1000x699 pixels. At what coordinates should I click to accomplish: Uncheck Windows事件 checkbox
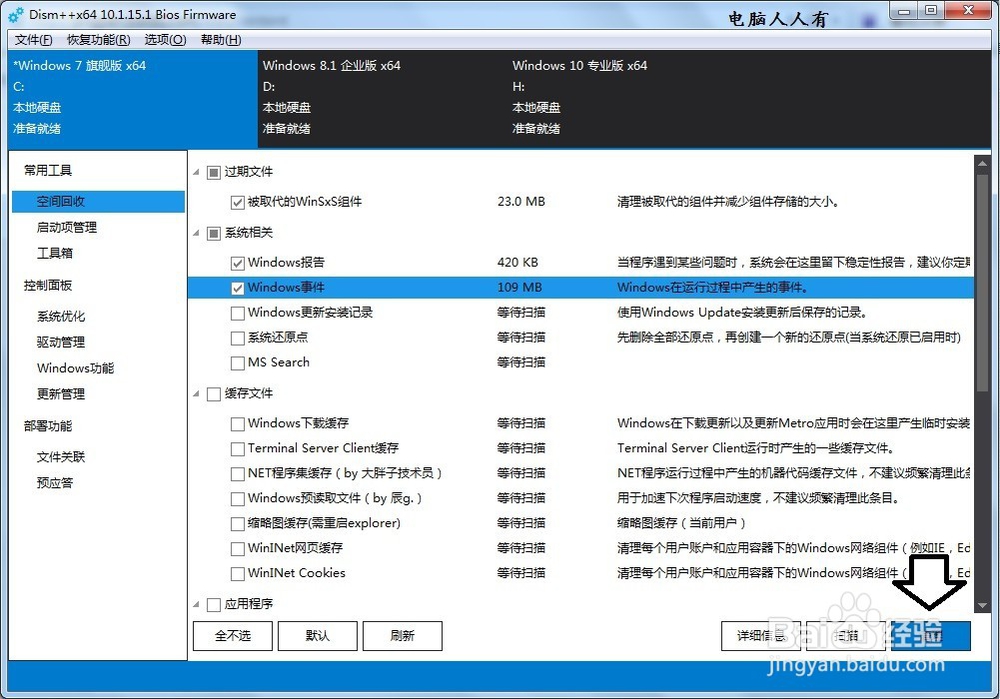(x=237, y=288)
